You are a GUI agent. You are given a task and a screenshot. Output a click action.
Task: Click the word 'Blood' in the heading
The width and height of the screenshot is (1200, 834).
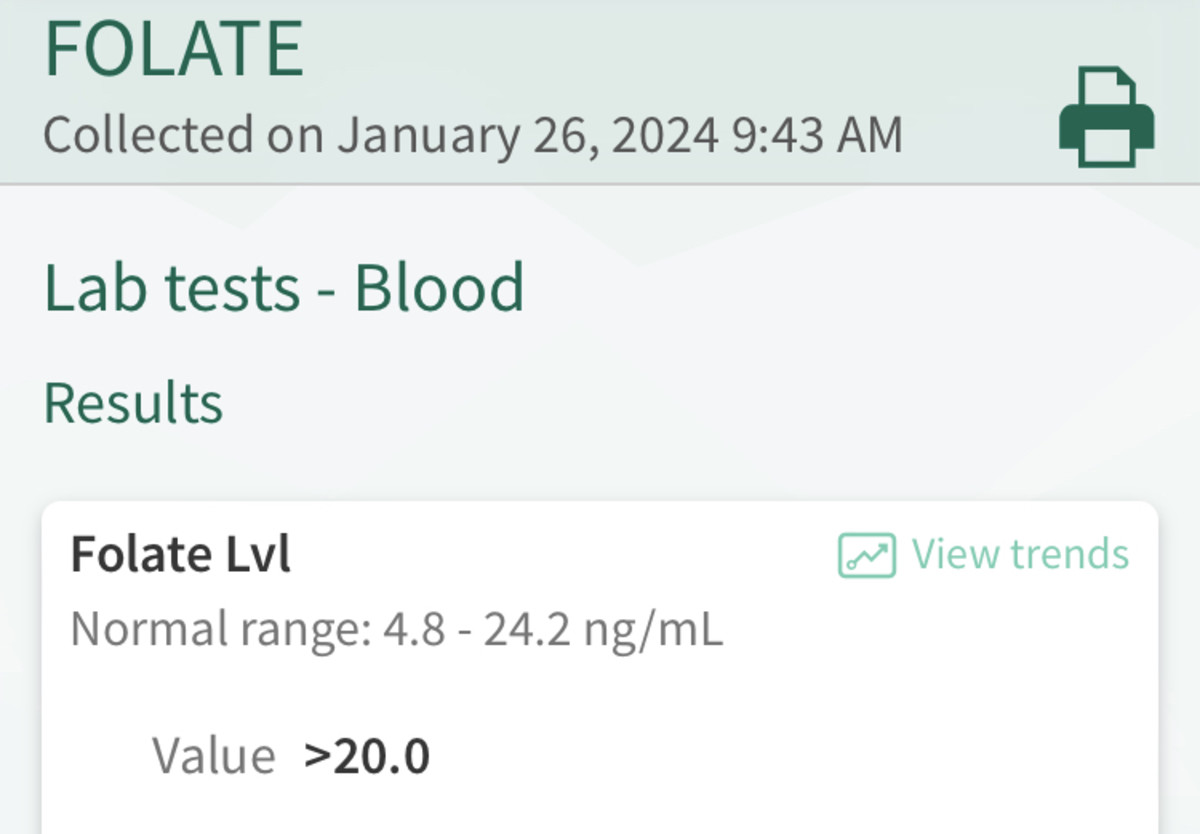tap(439, 287)
